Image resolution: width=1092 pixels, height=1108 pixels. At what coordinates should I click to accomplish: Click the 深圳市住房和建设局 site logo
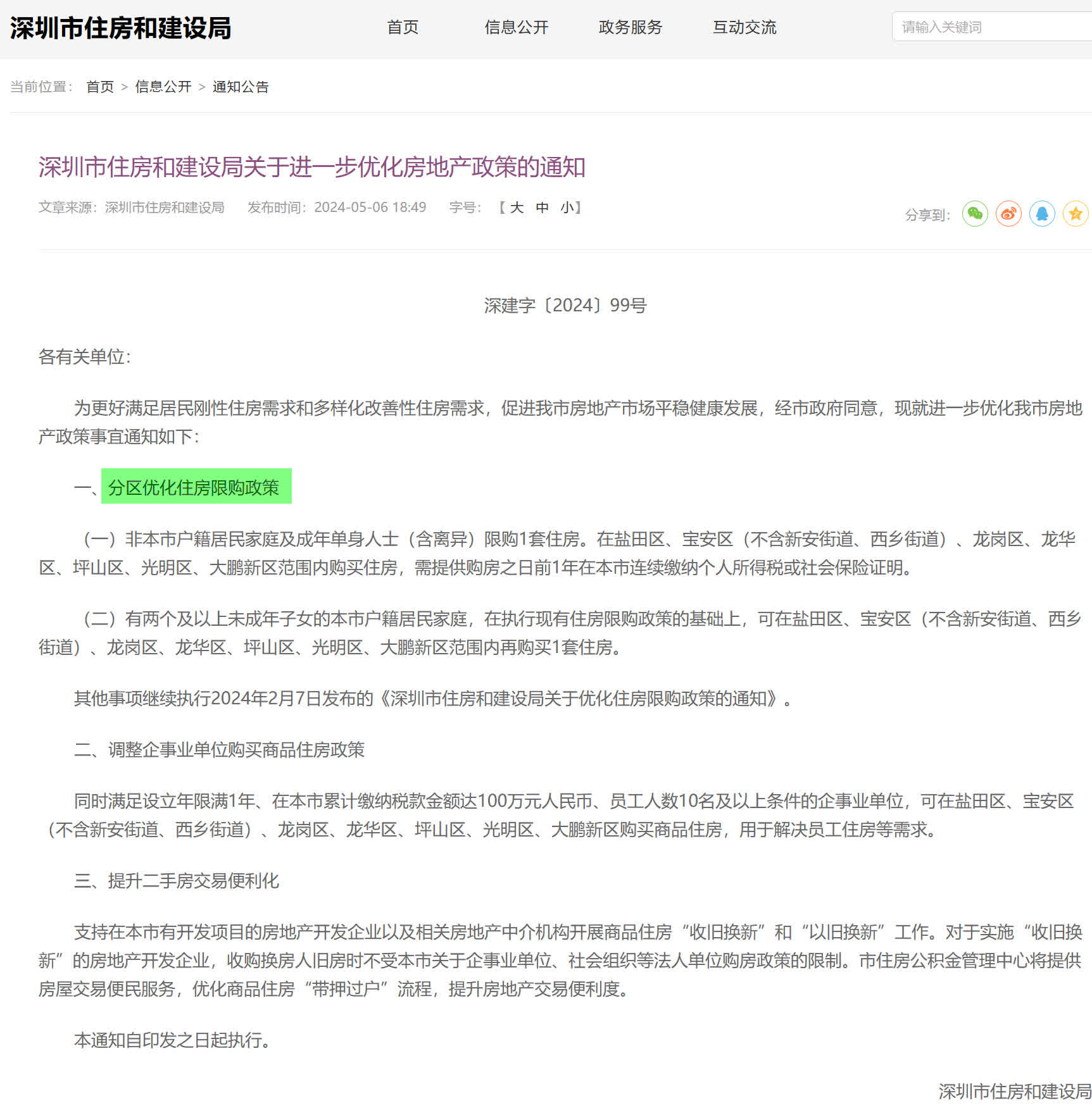(x=120, y=28)
